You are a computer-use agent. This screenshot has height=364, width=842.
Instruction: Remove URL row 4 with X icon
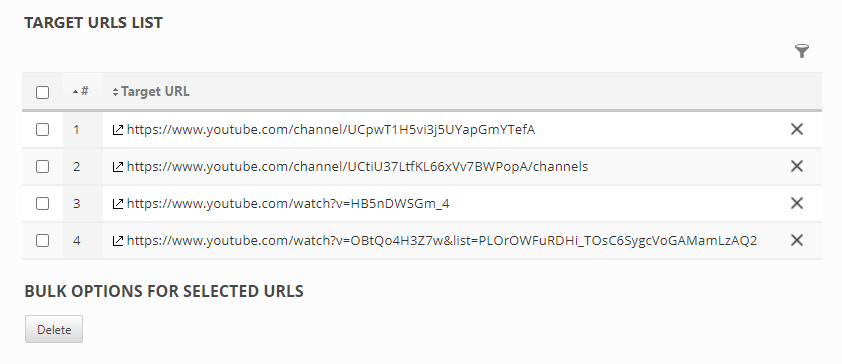point(797,240)
